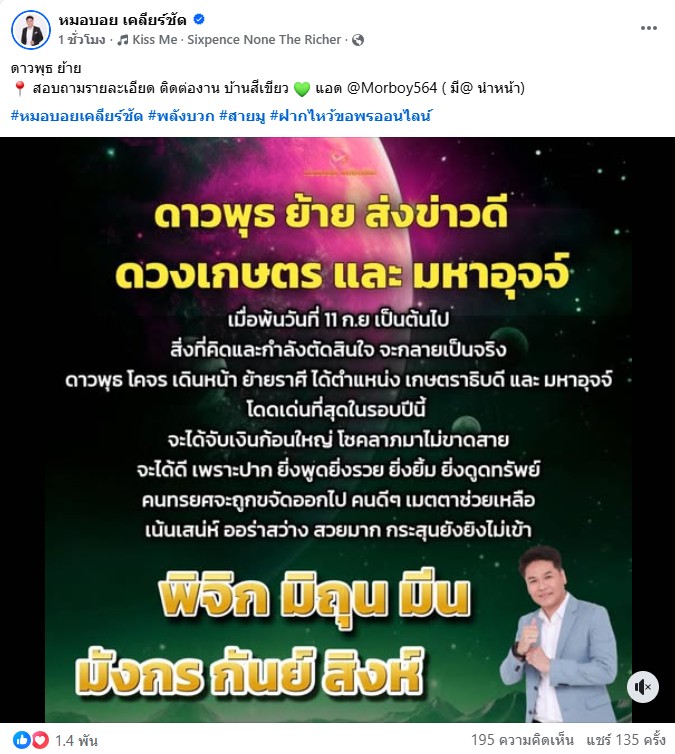Open hashtag #สายมู
The image size is (675, 754).
242,116
